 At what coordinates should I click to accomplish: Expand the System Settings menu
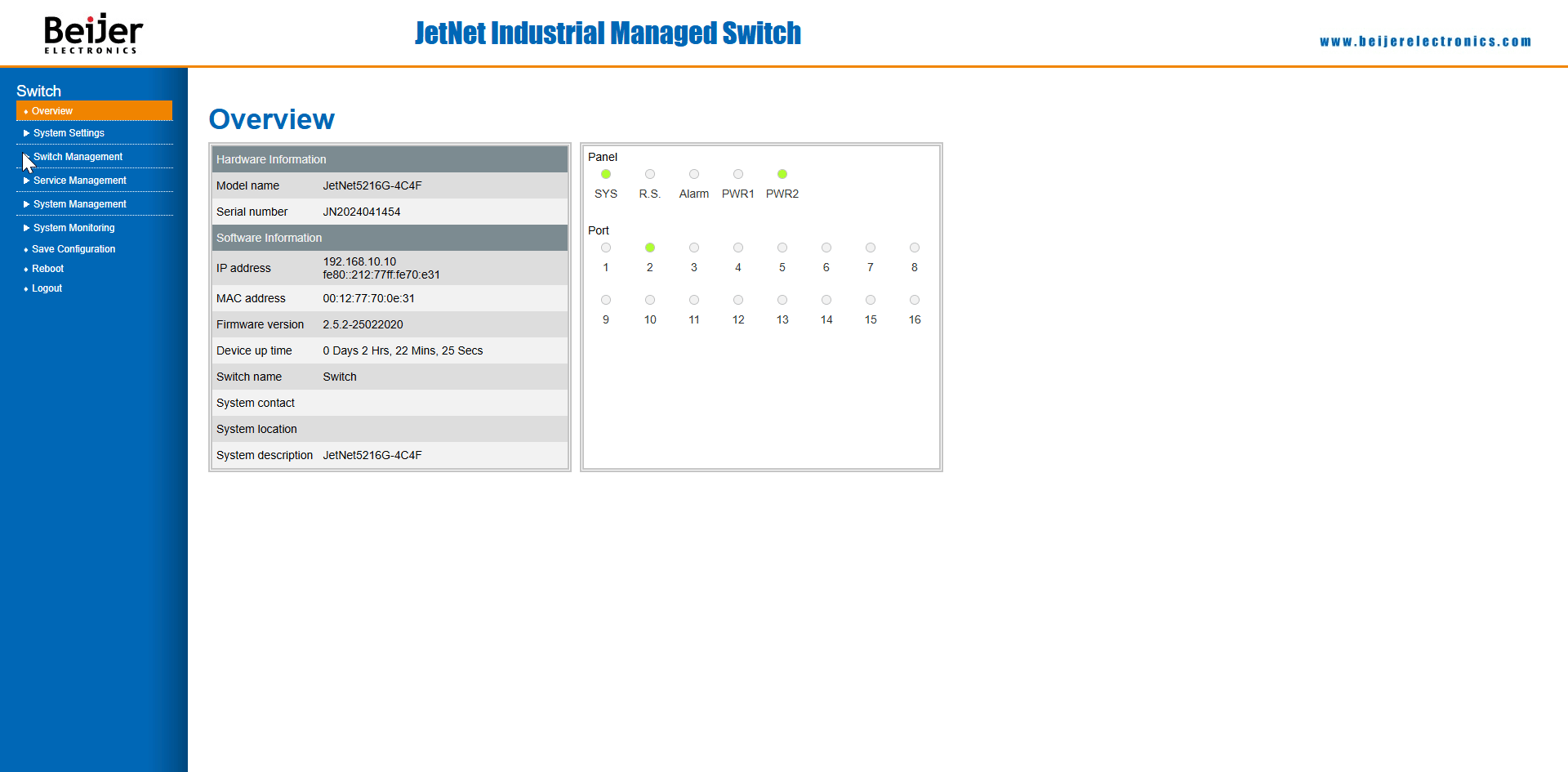69,133
